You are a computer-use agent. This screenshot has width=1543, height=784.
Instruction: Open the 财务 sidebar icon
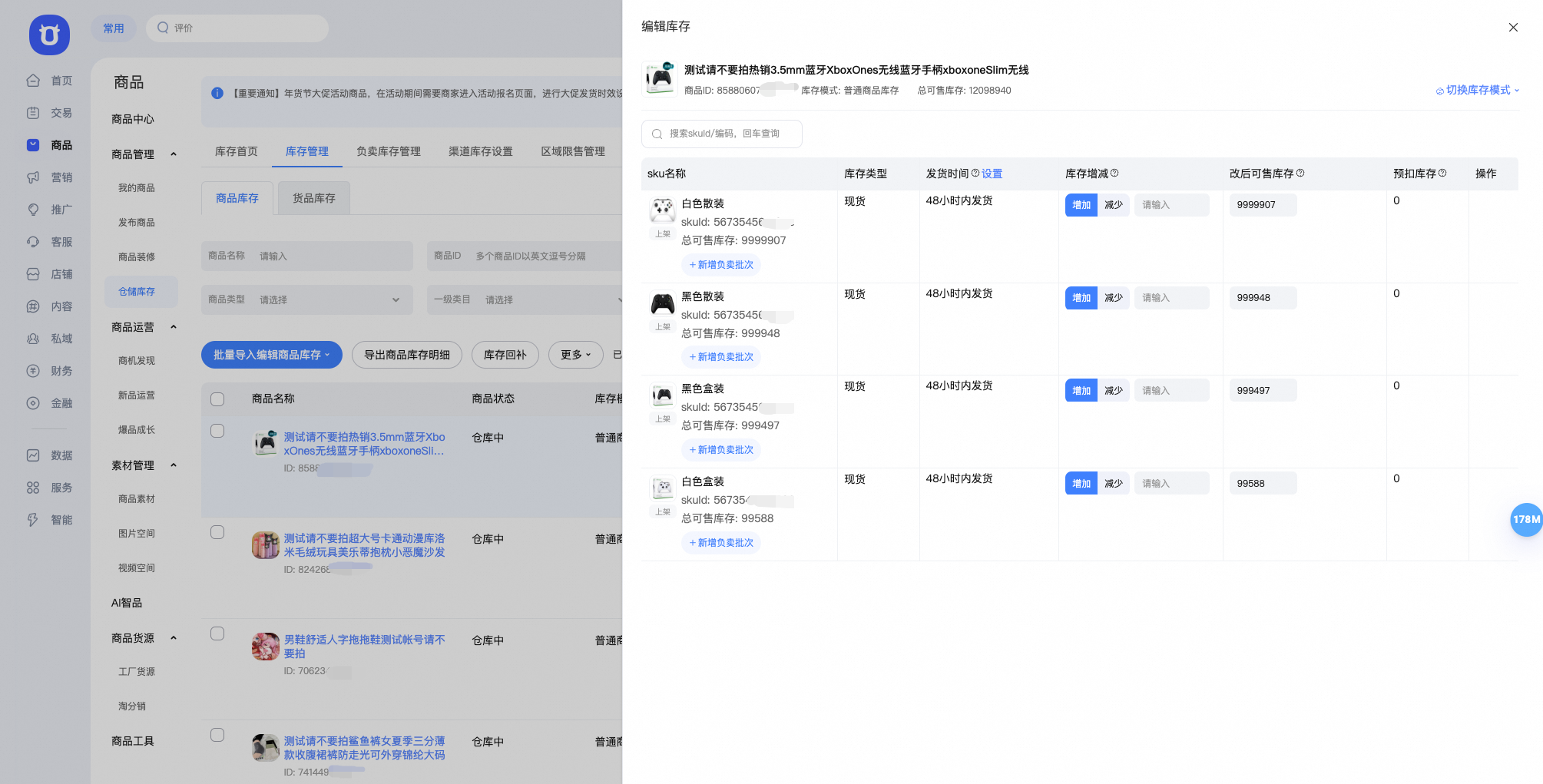[33, 371]
